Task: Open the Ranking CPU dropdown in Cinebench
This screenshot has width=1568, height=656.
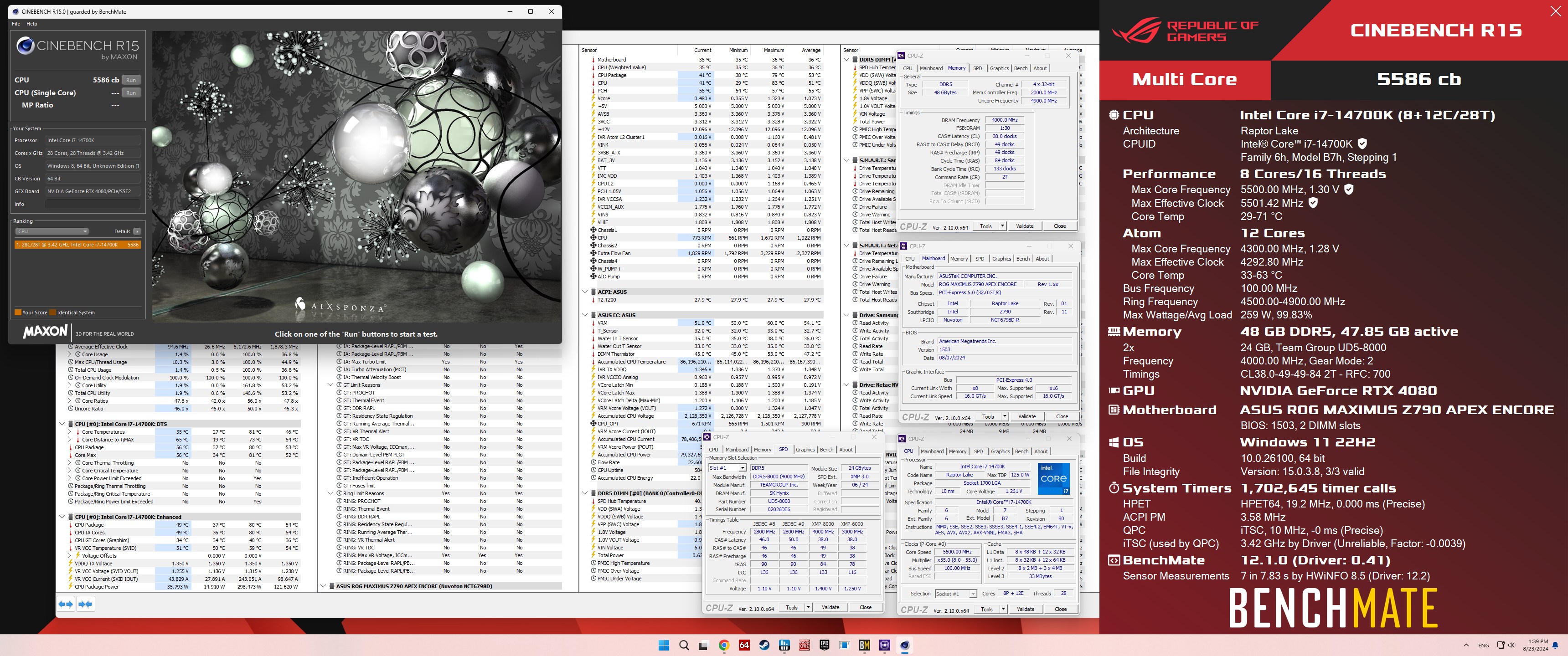Action: [52, 231]
